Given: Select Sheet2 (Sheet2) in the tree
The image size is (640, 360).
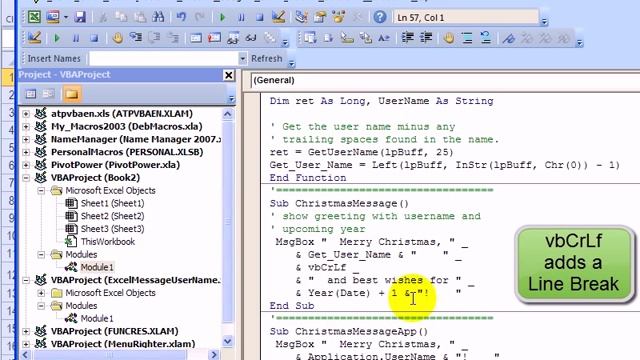Looking at the screenshot, I should 112,216.
